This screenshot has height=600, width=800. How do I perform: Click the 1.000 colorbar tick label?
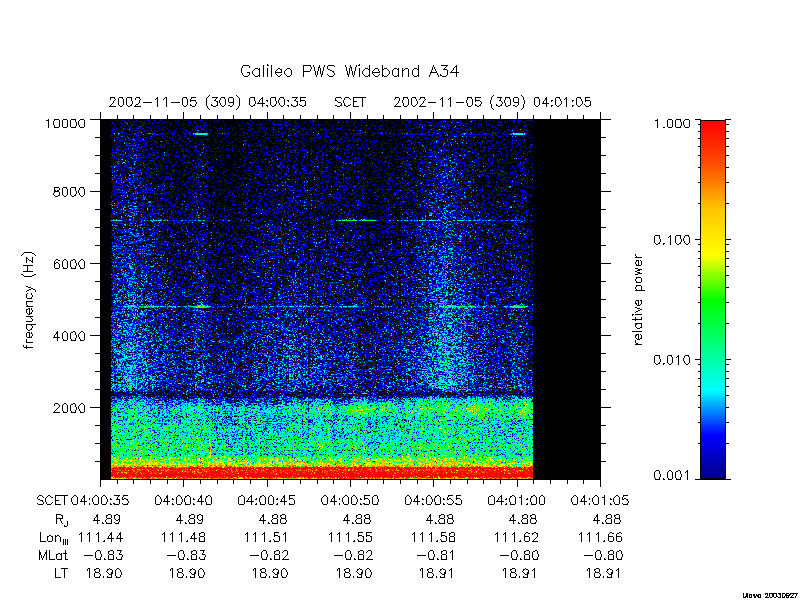pos(673,123)
